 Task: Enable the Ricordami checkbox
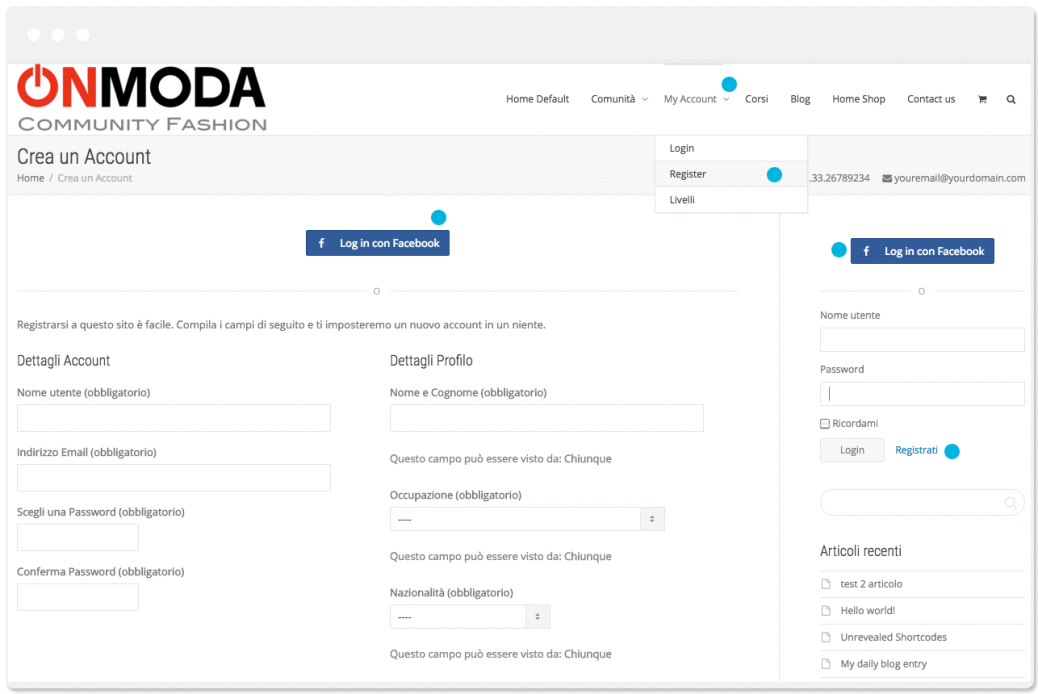coord(825,424)
